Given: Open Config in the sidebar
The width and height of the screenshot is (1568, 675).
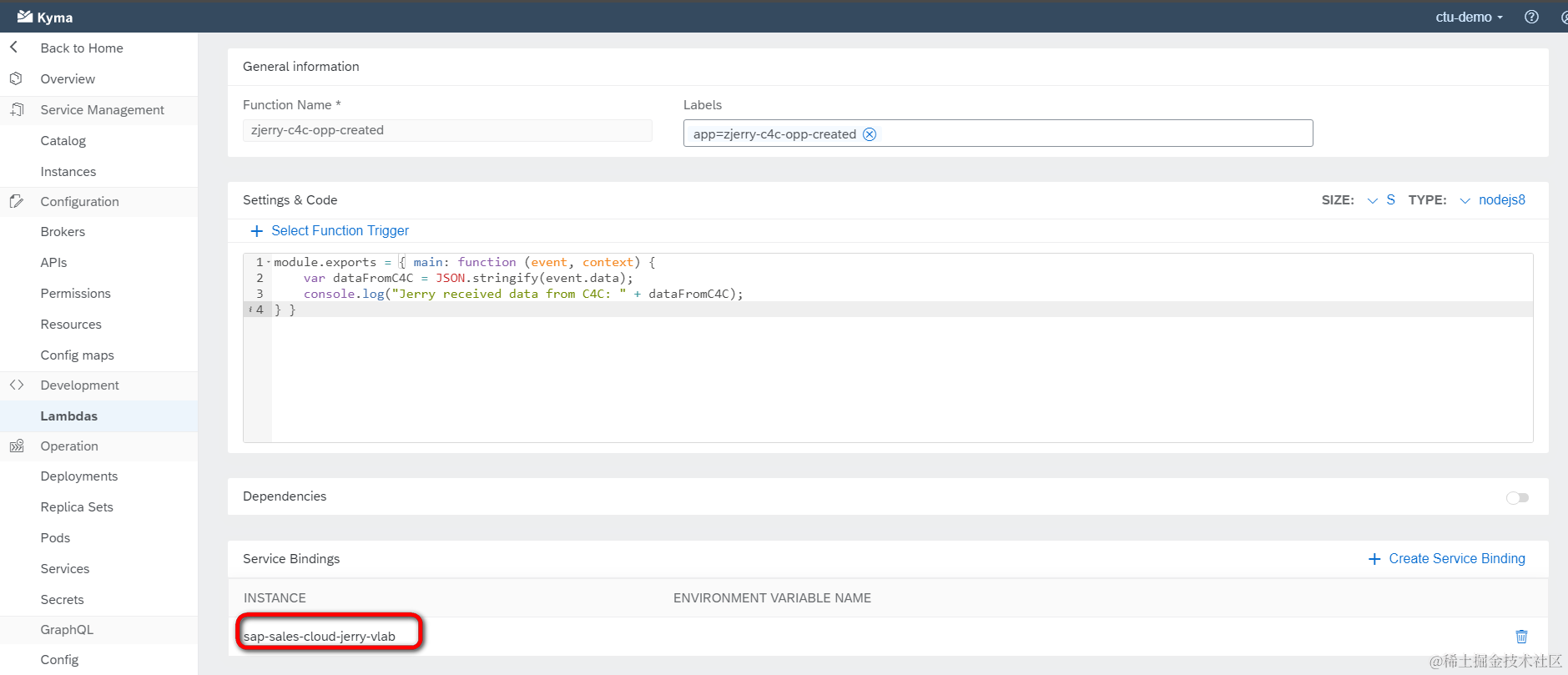Looking at the screenshot, I should pos(59,659).
